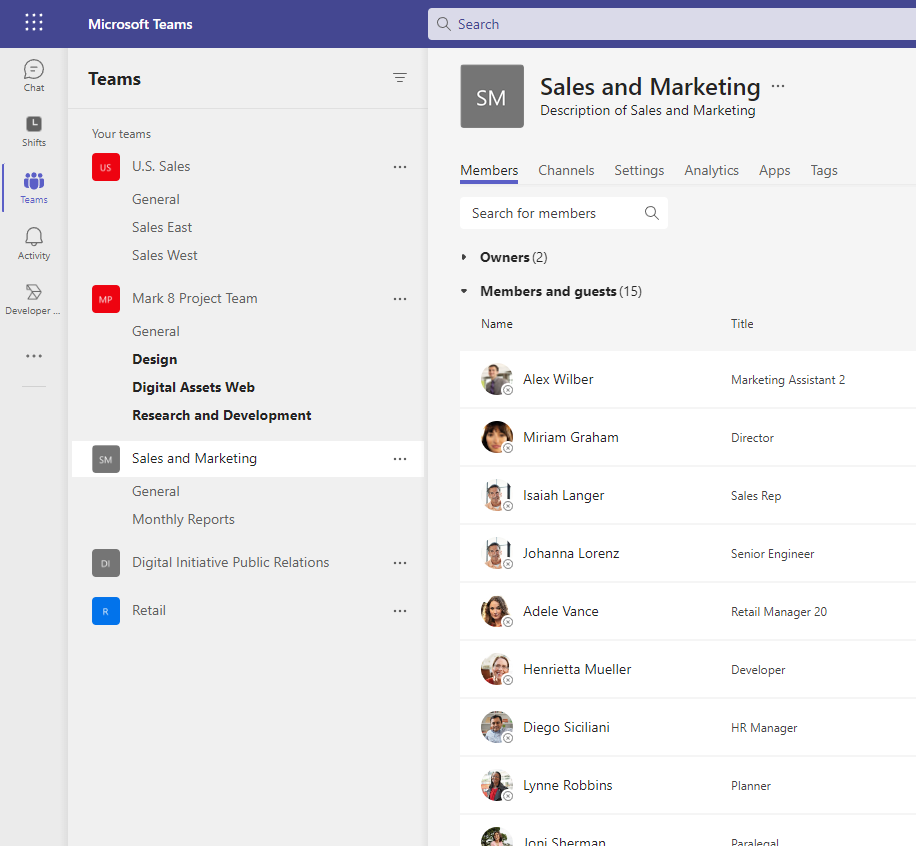Open the Shifts app
Viewport: 916px width, 846px height.
(34, 131)
